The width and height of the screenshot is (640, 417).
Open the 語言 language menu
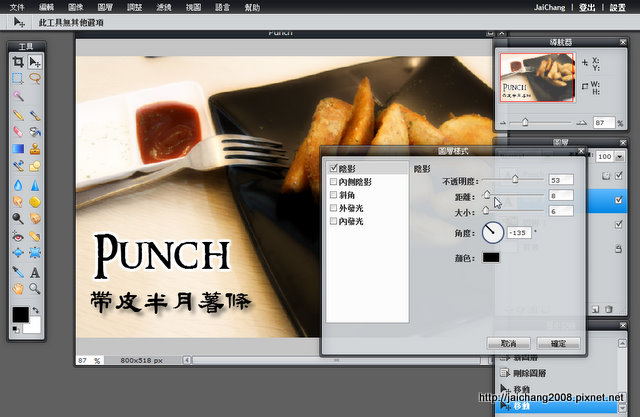[x=223, y=7]
